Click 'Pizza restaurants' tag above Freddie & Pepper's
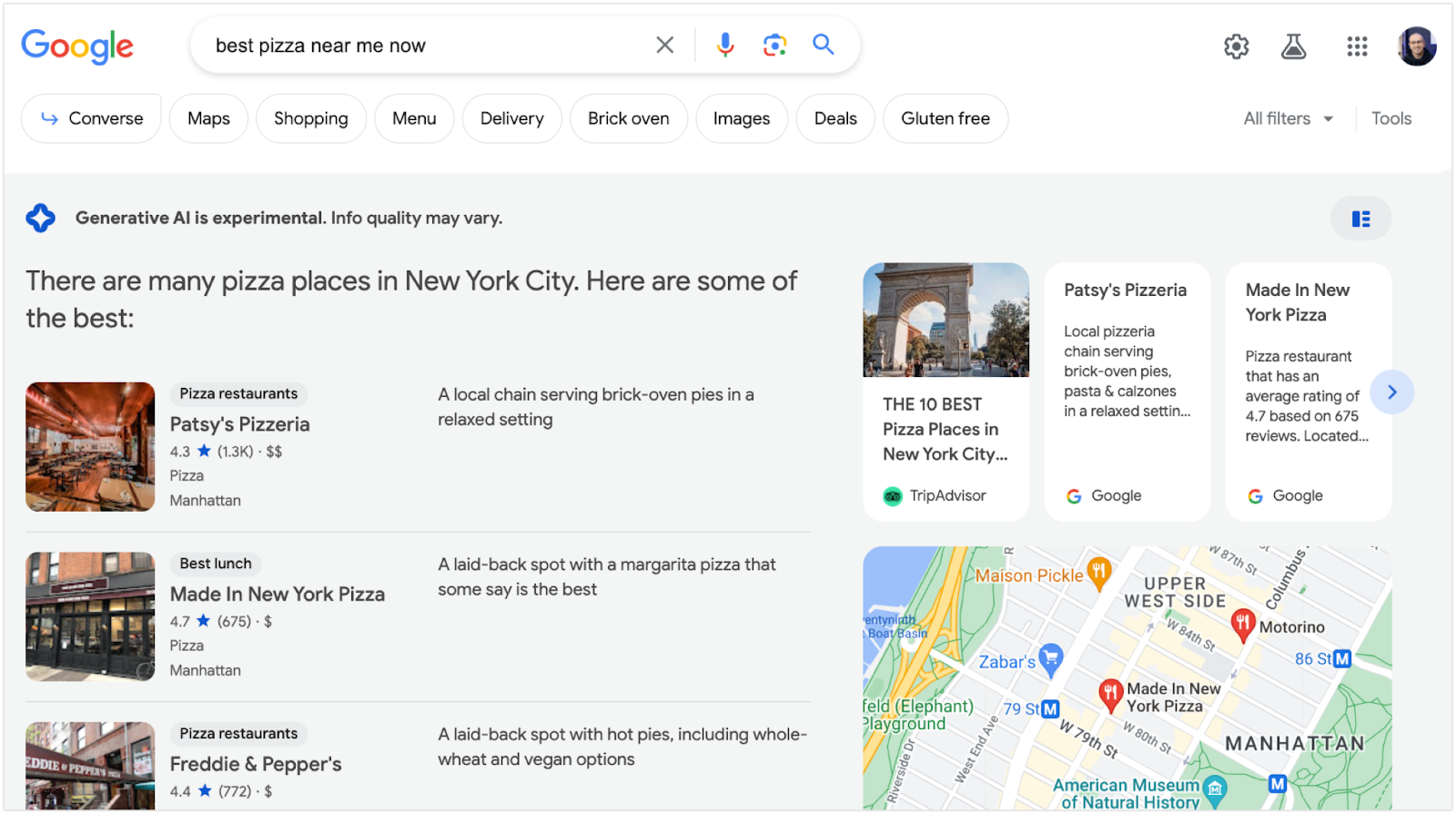This screenshot has width=1456, height=814. click(x=238, y=734)
